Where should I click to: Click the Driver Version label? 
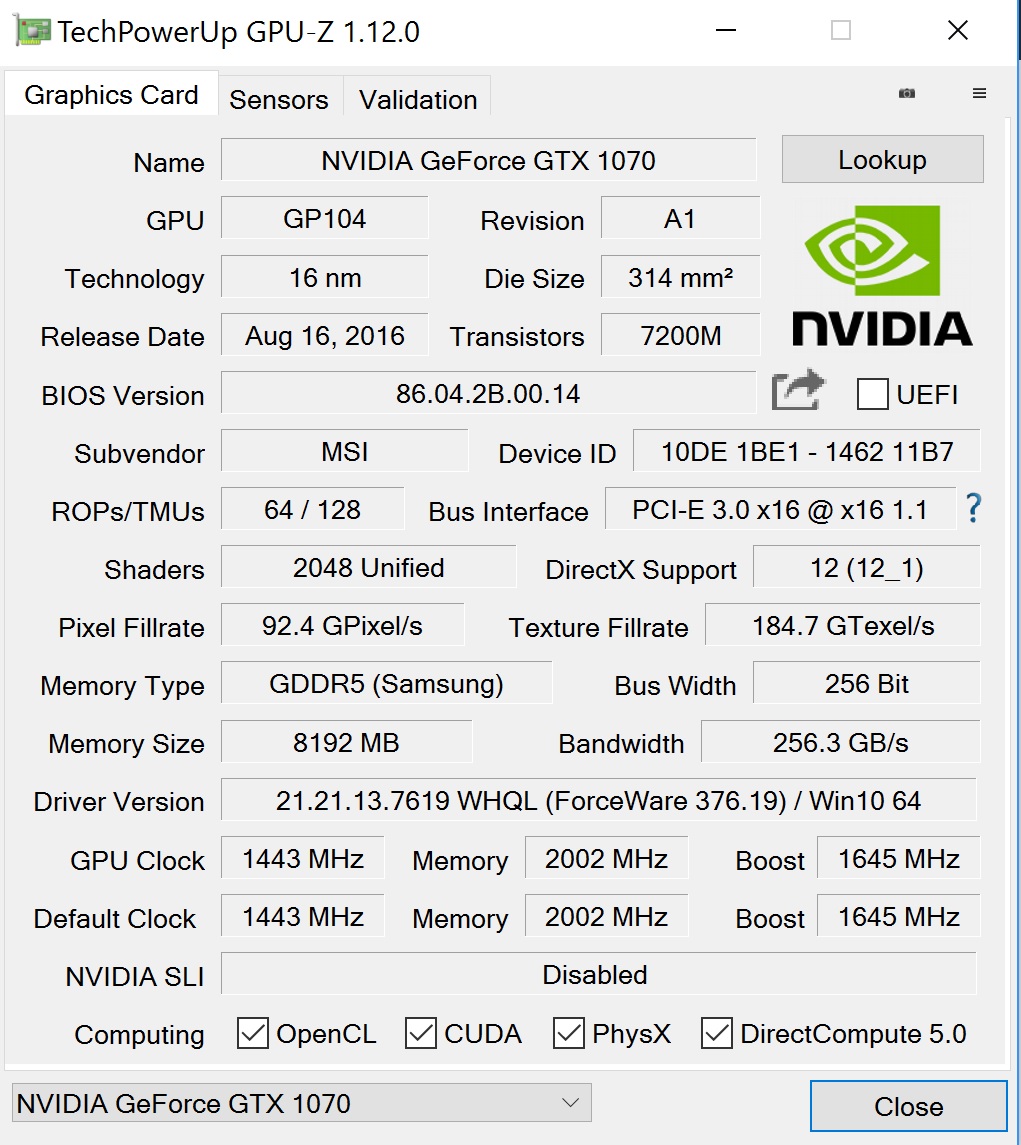coord(119,802)
